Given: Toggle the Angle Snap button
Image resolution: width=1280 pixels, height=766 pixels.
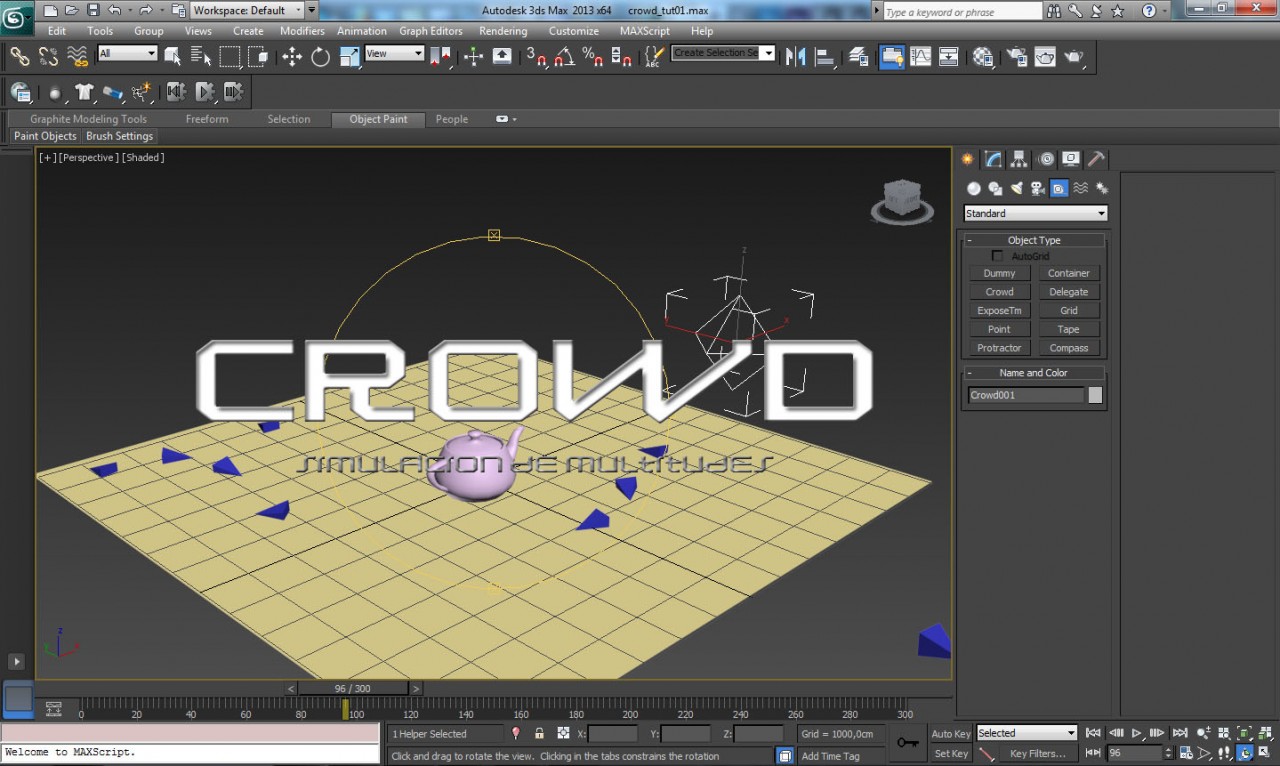Looking at the screenshot, I should (x=565, y=57).
